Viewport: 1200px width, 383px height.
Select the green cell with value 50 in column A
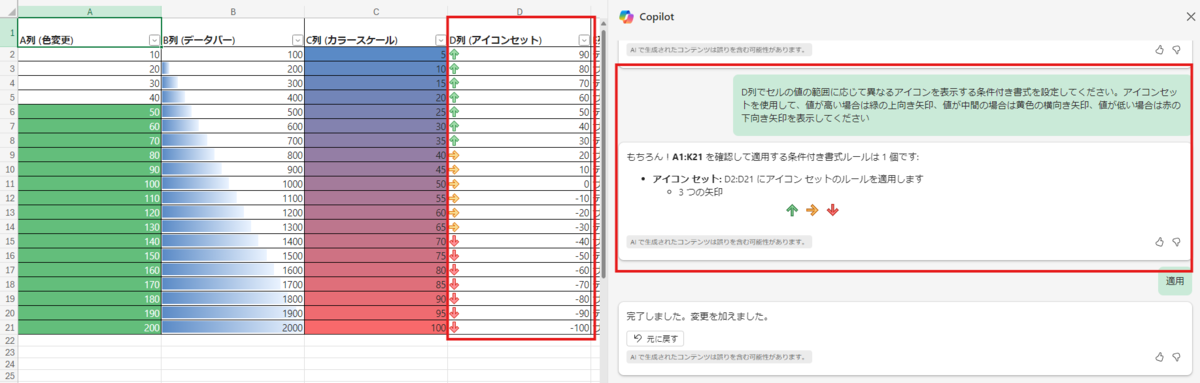90,113
